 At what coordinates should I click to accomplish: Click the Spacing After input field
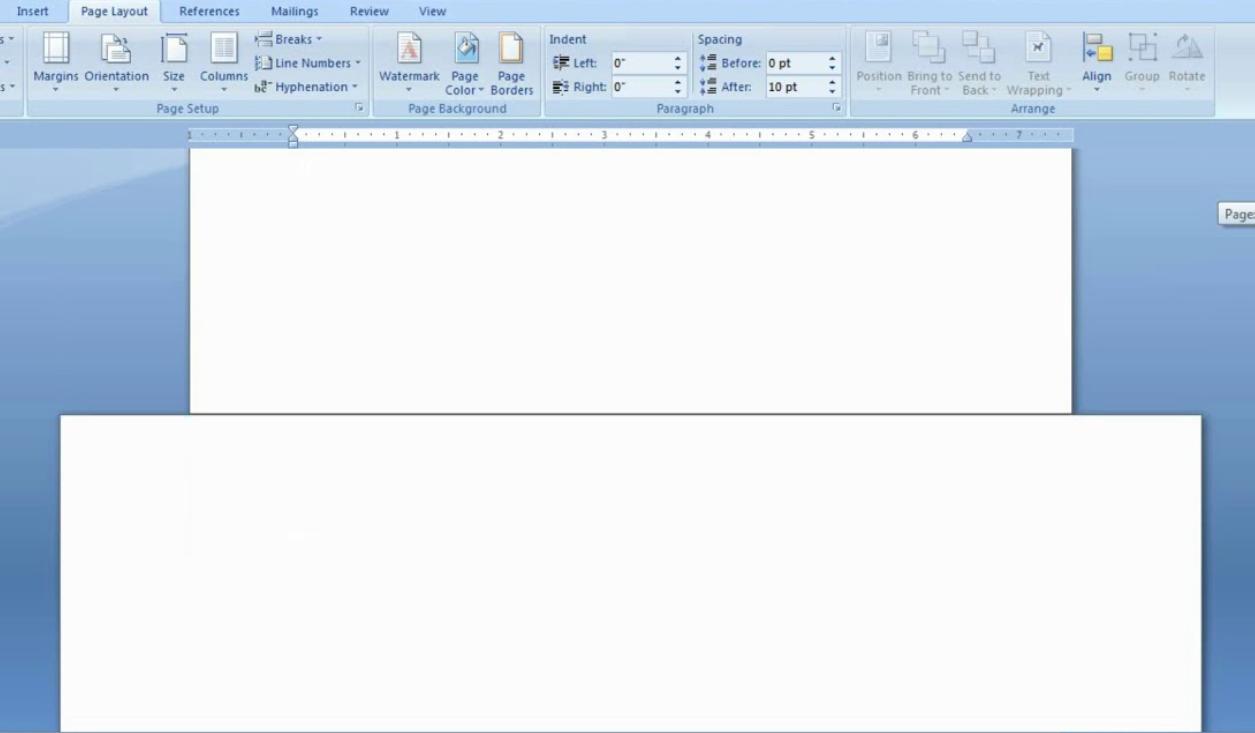pyautogui.click(x=795, y=87)
